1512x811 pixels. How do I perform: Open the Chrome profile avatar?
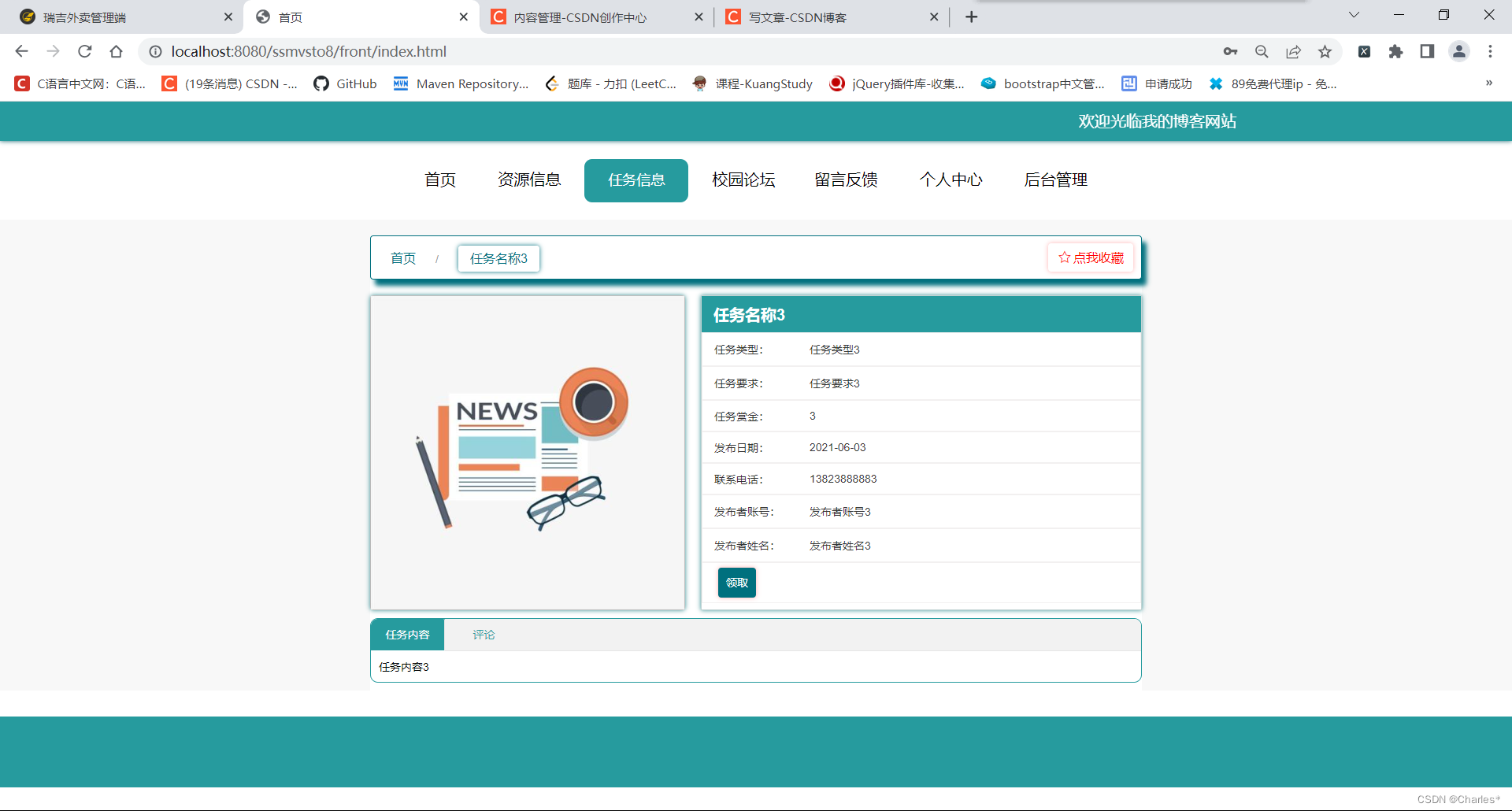pyautogui.click(x=1458, y=51)
